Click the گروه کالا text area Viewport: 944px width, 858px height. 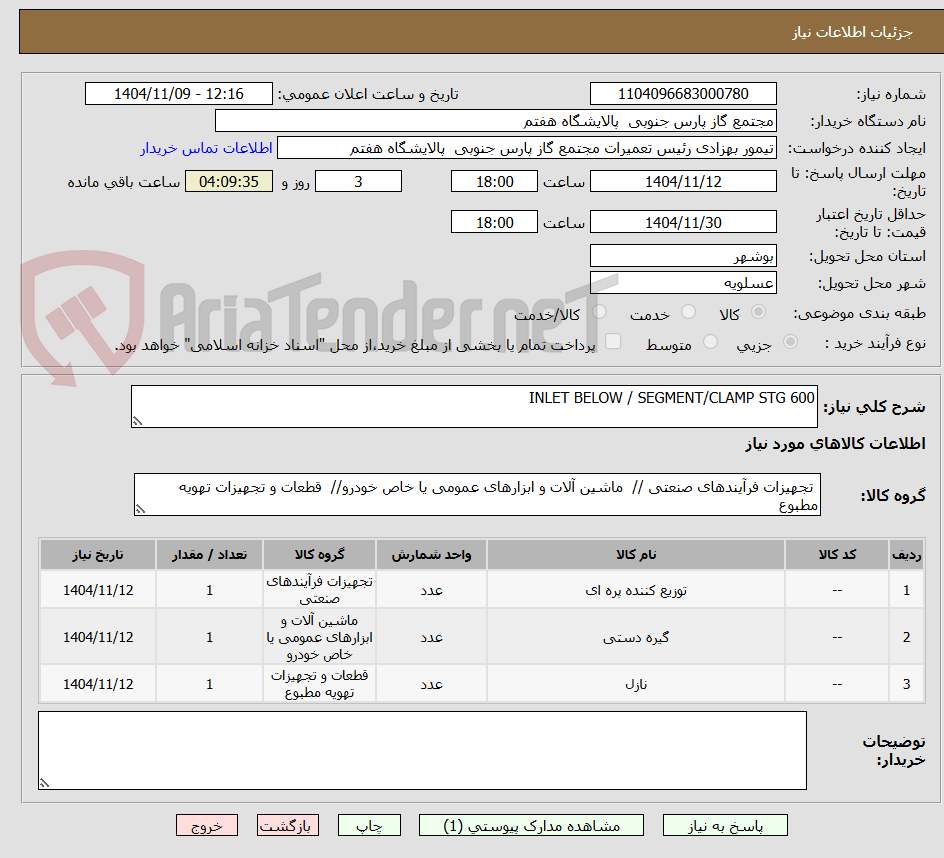[477, 494]
